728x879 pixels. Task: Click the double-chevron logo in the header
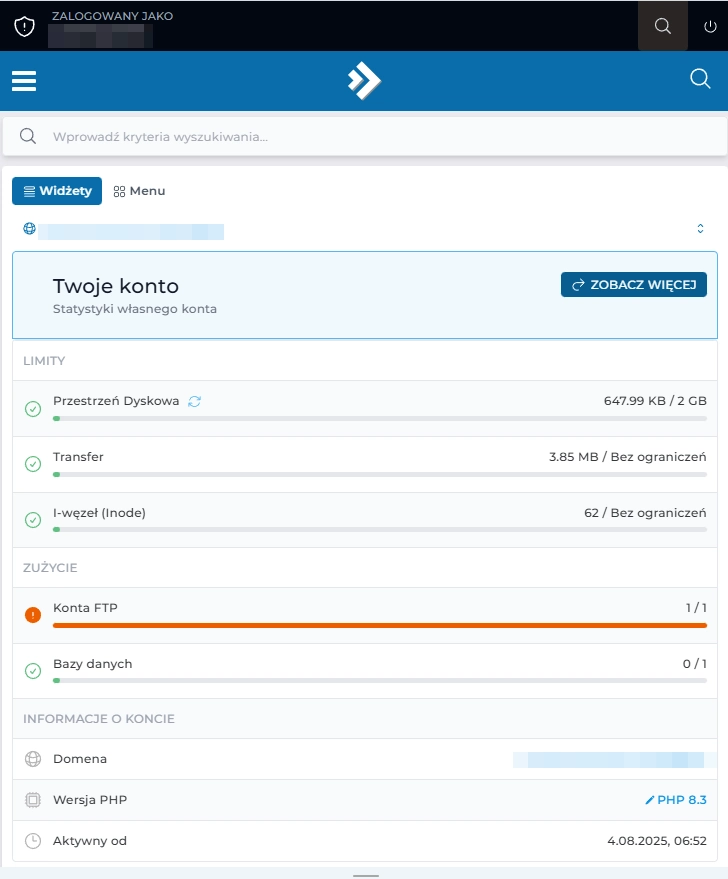pyautogui.click(x=364, y=80)
